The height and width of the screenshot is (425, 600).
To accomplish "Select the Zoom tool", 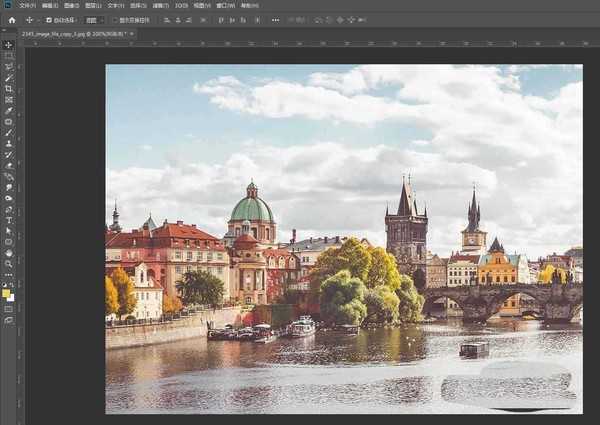I will (8, 264).
